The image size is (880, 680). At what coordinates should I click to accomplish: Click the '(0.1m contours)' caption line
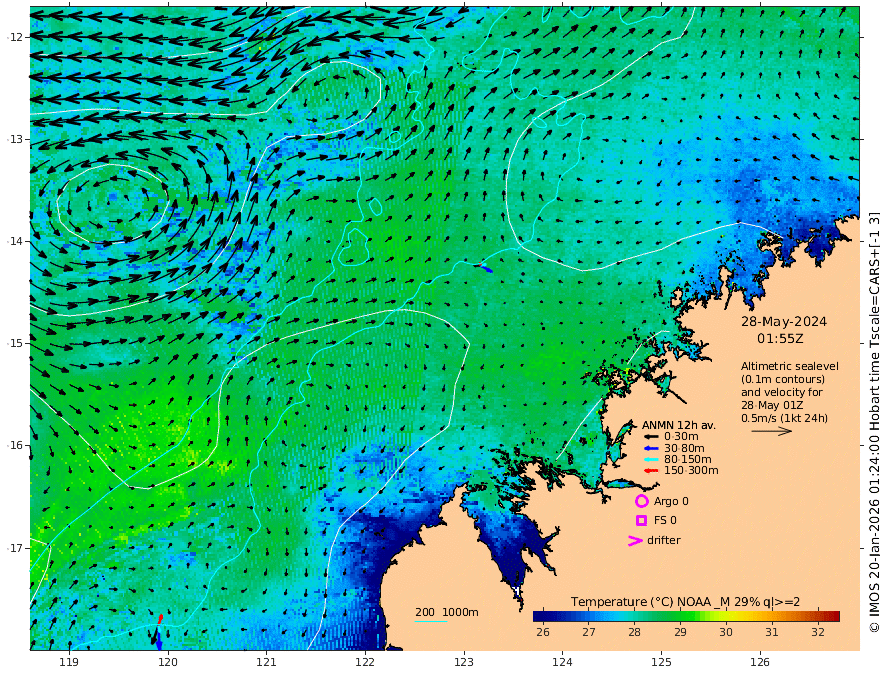[x=783, y=379]
